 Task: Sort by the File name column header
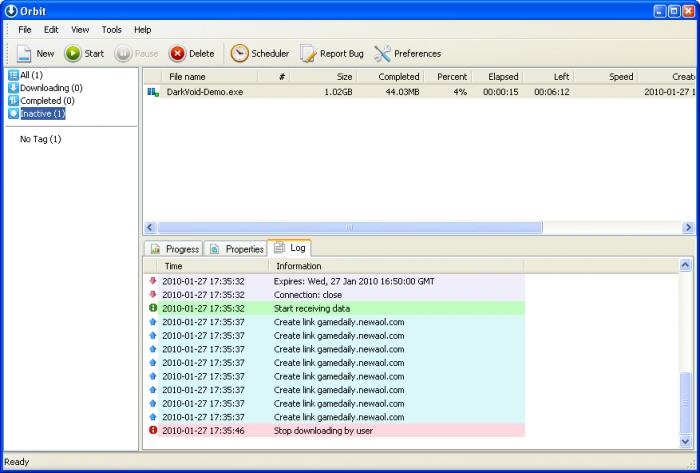tap(210, 77)
